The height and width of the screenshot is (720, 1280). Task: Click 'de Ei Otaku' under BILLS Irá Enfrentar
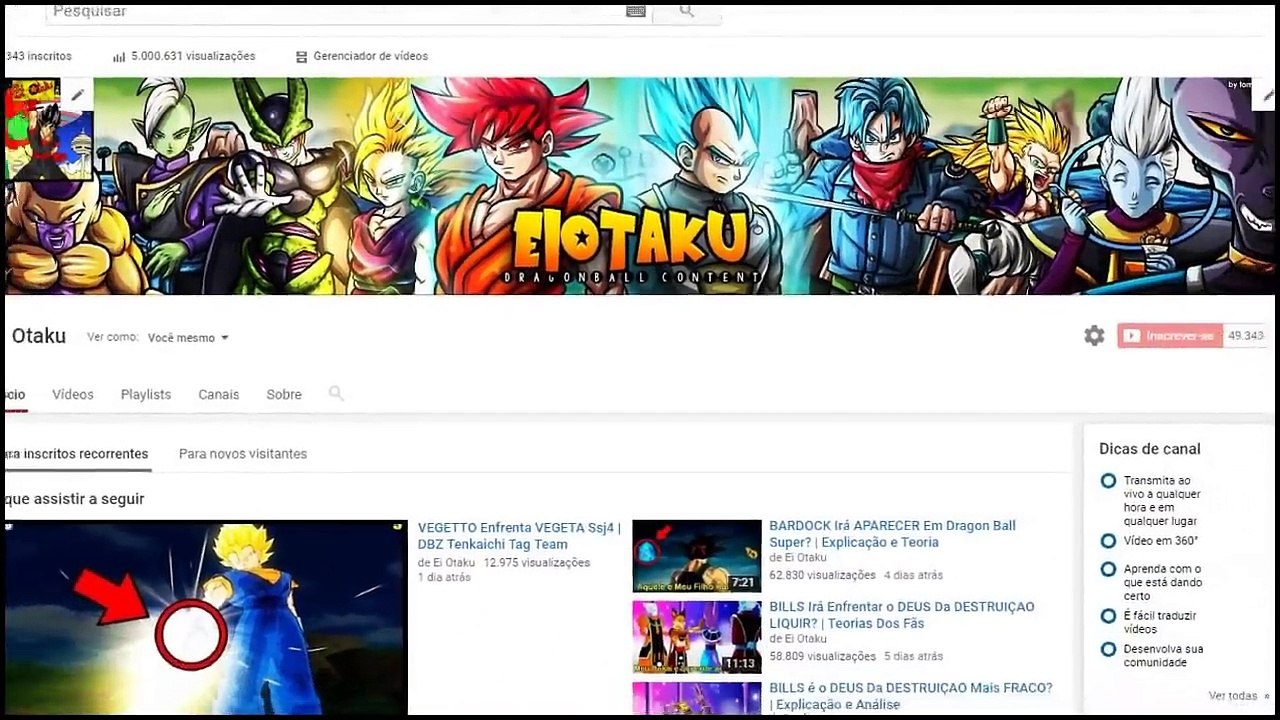798,639
